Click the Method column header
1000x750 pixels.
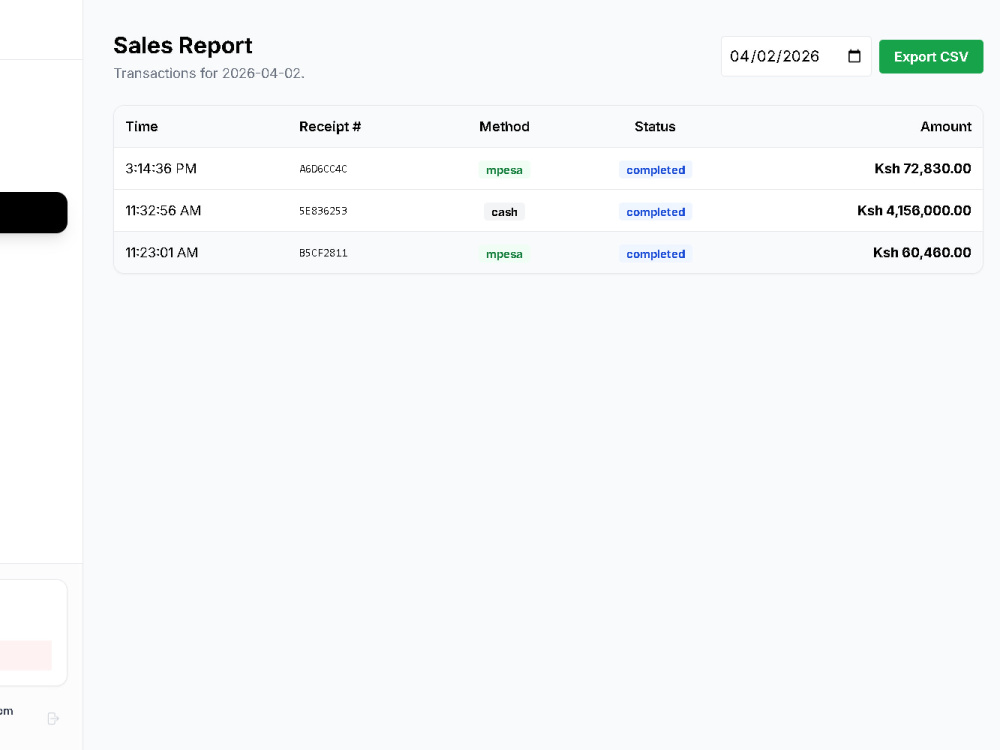tap(504, 126)
